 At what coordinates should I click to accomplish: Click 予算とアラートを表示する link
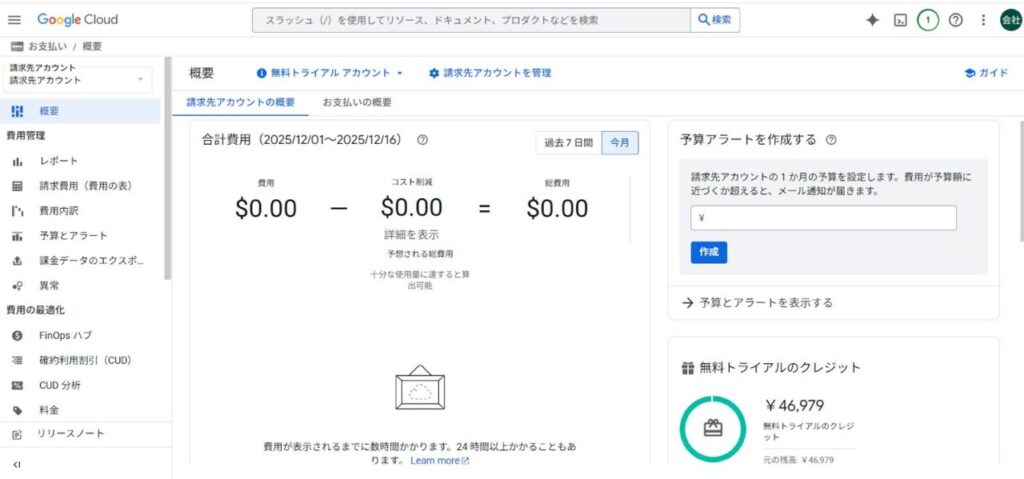click(765, 302)
